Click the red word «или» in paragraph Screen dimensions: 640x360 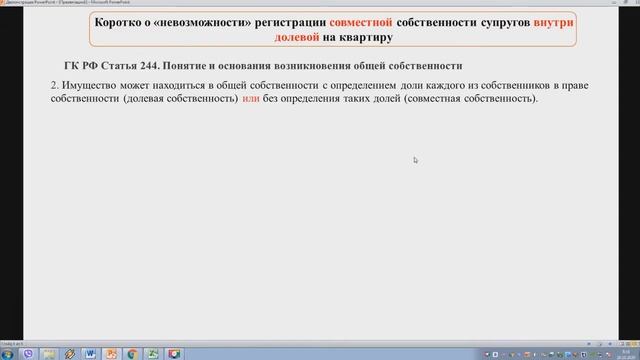click(251, 98)
